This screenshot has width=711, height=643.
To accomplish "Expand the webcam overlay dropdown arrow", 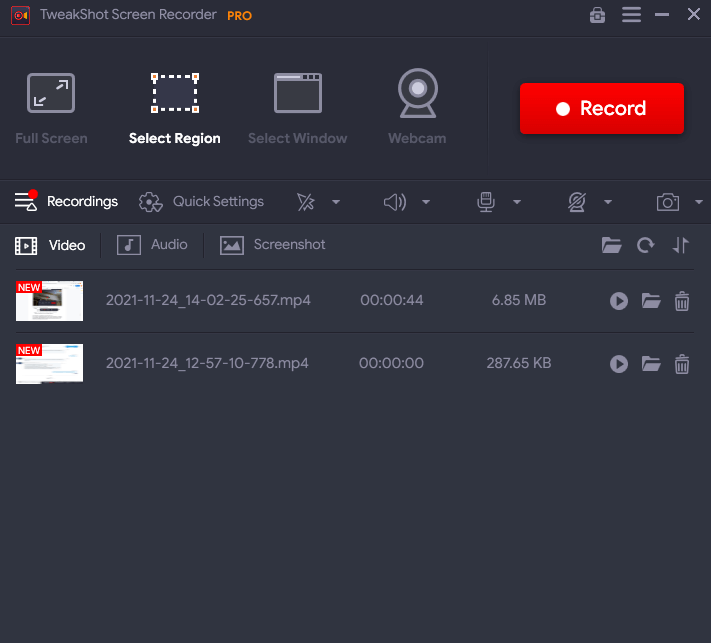I will click(608, 202).
